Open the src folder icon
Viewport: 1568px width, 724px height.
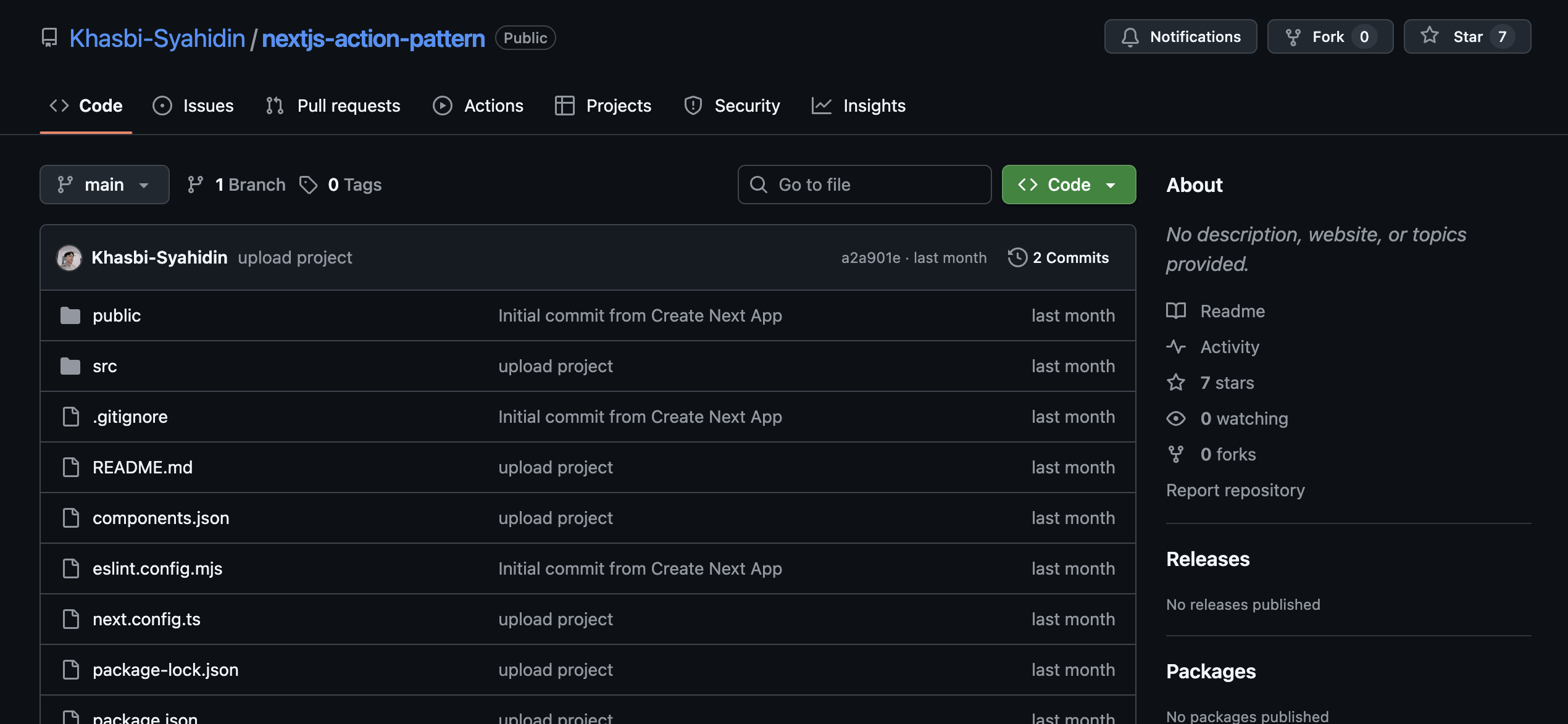(70, 365)
